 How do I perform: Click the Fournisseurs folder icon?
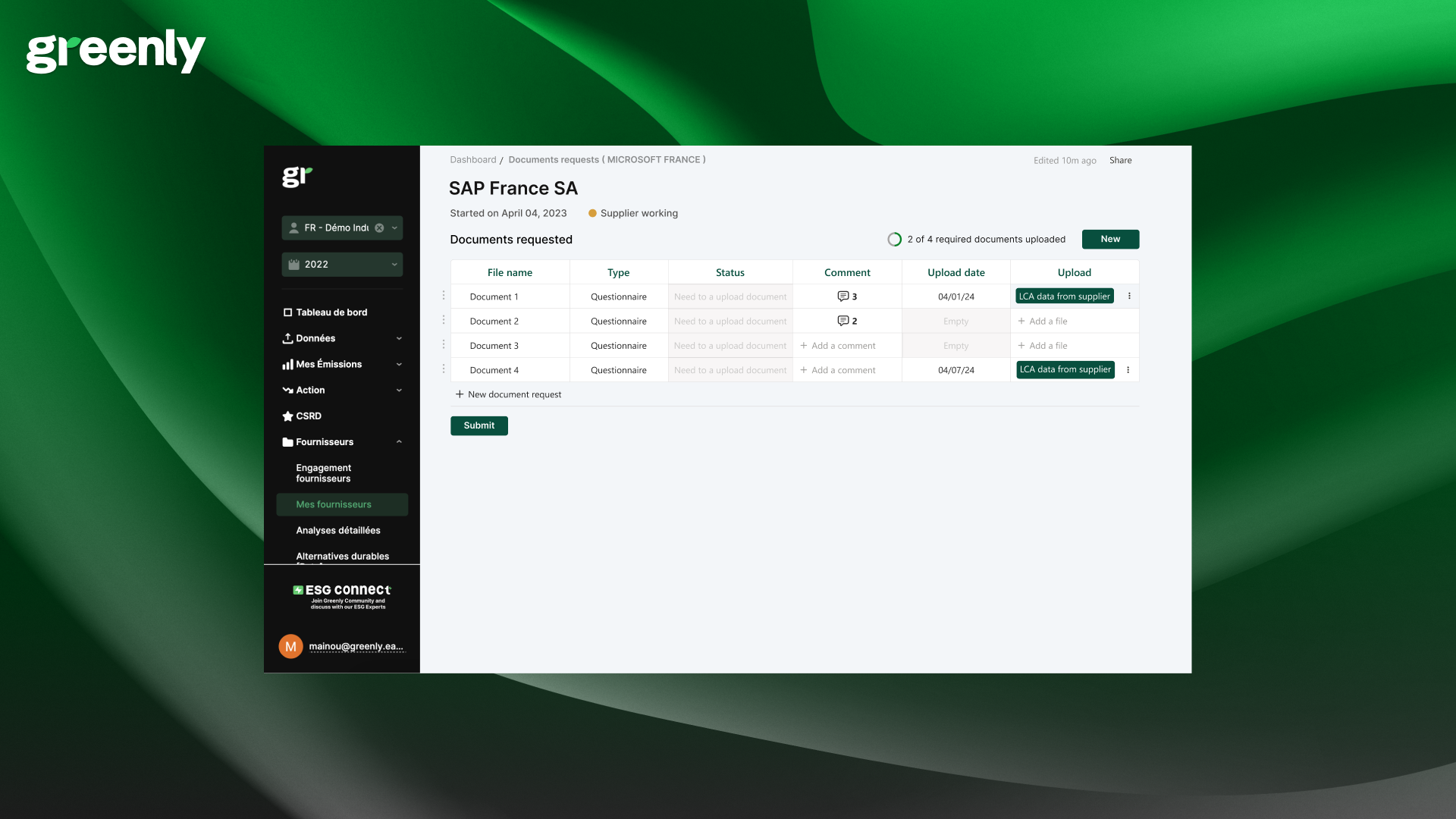287,442
